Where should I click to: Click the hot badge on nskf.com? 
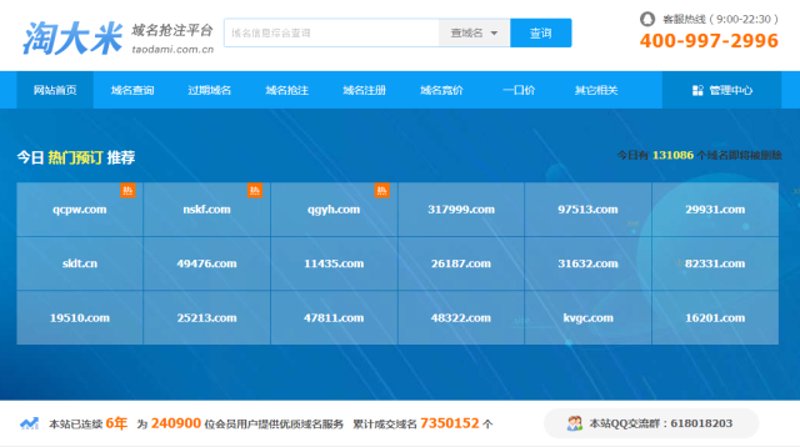(x=255, y=190)
